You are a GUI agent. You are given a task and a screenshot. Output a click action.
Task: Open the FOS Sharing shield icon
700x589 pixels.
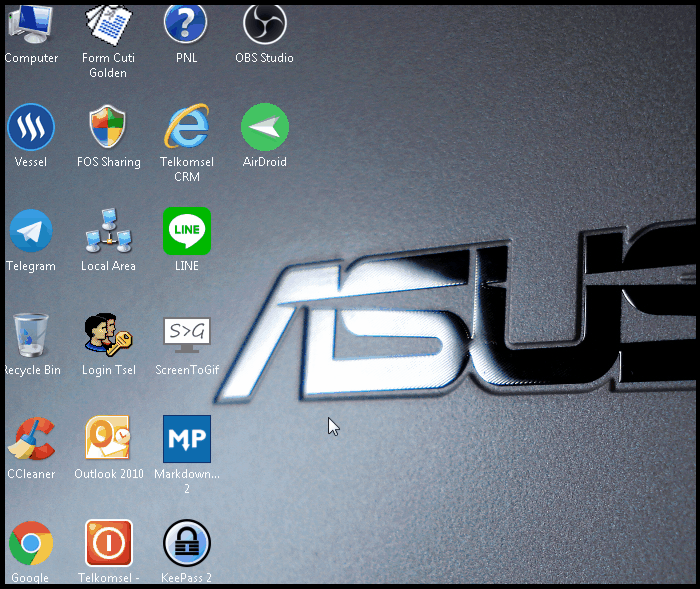click(108, 126)
